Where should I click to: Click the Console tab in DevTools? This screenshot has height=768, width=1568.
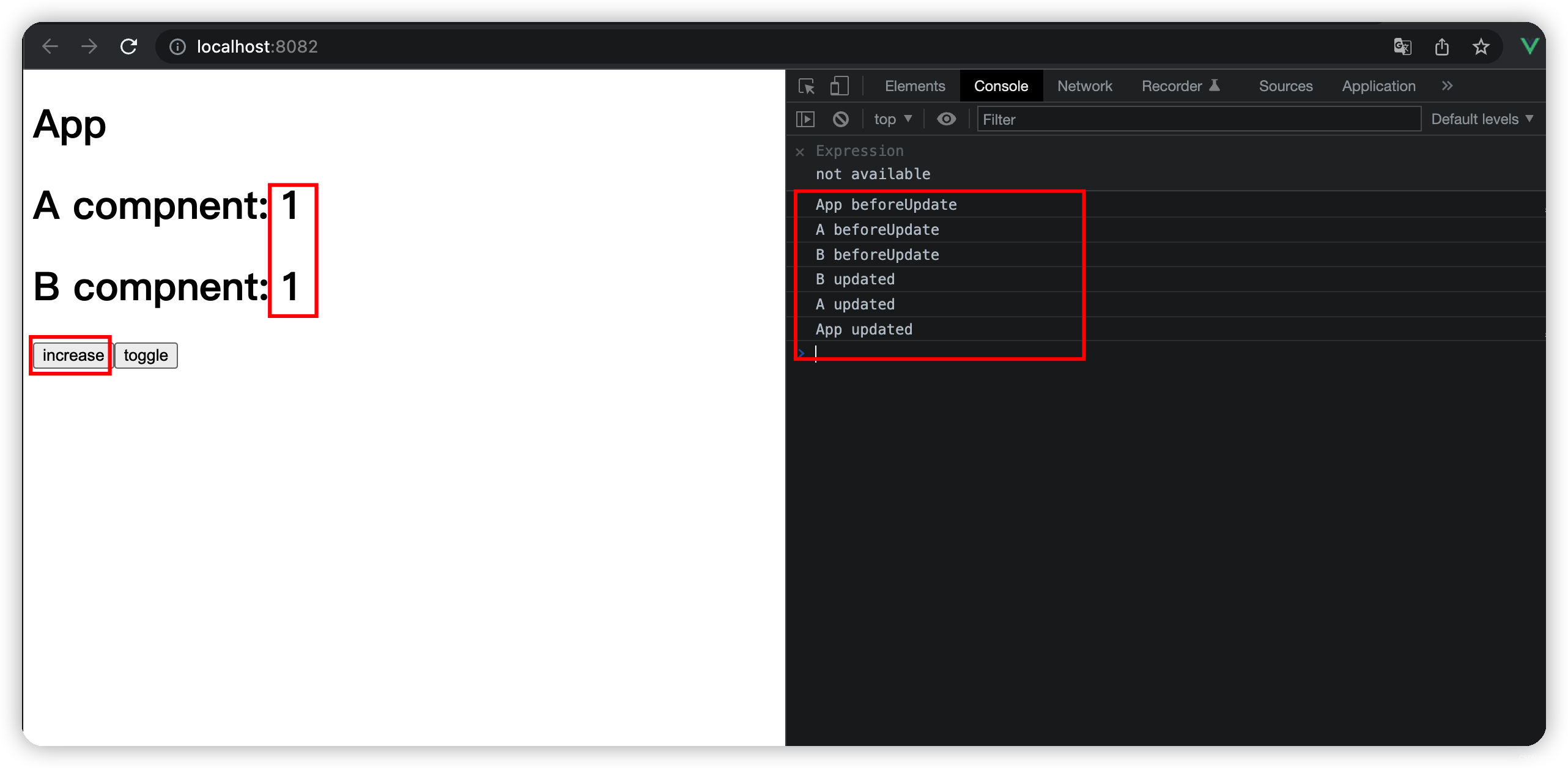pyautogui.click(x=1001, y=85)
